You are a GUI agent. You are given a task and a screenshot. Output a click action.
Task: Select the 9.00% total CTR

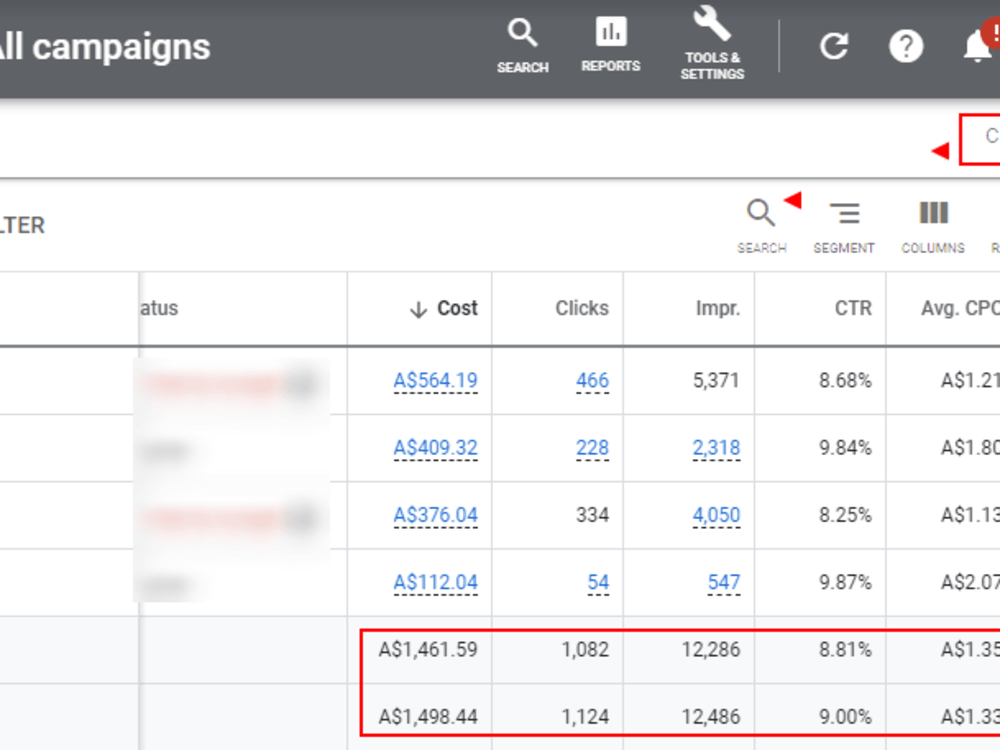pos(845,717)
